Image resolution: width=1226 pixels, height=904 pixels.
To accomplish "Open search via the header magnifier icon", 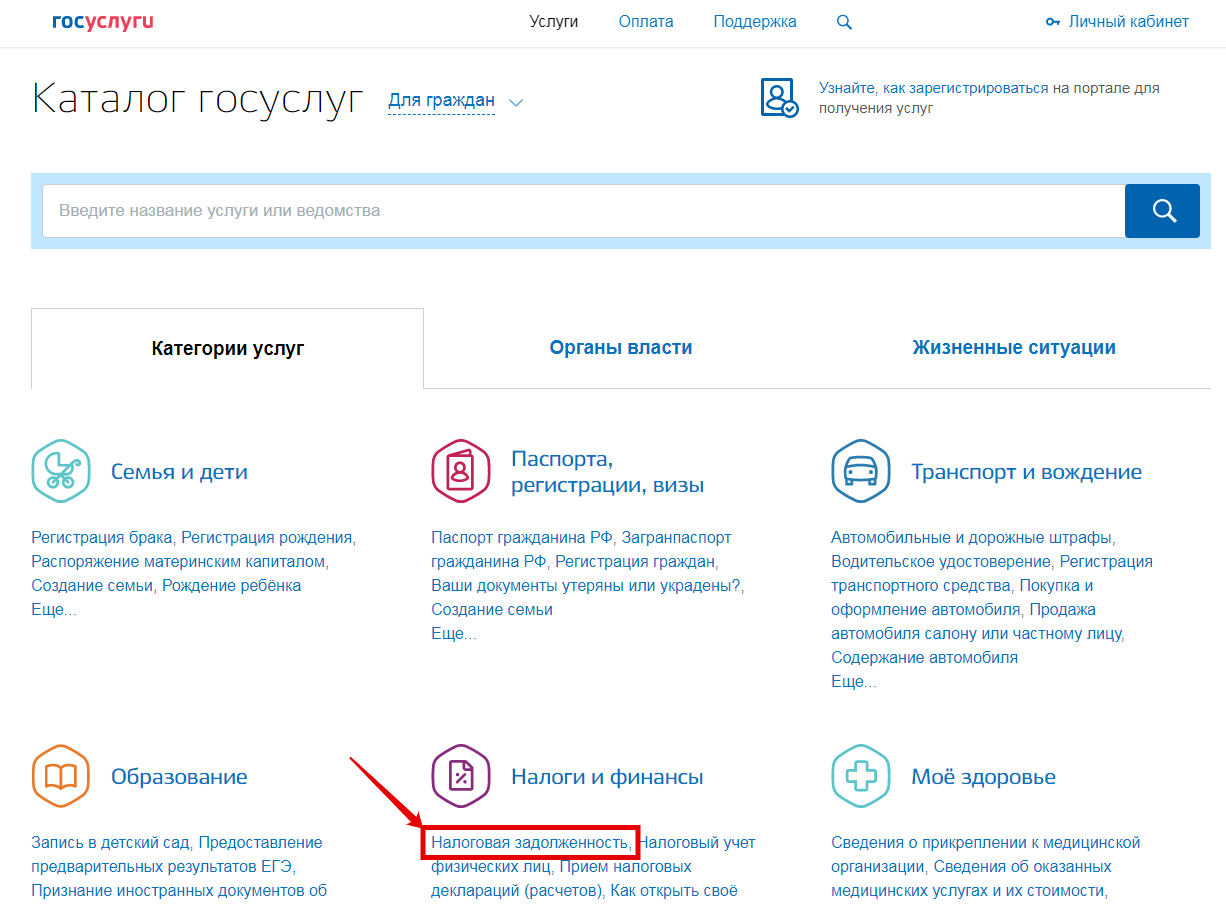I will pyautogui.click(x=844, y=22).
